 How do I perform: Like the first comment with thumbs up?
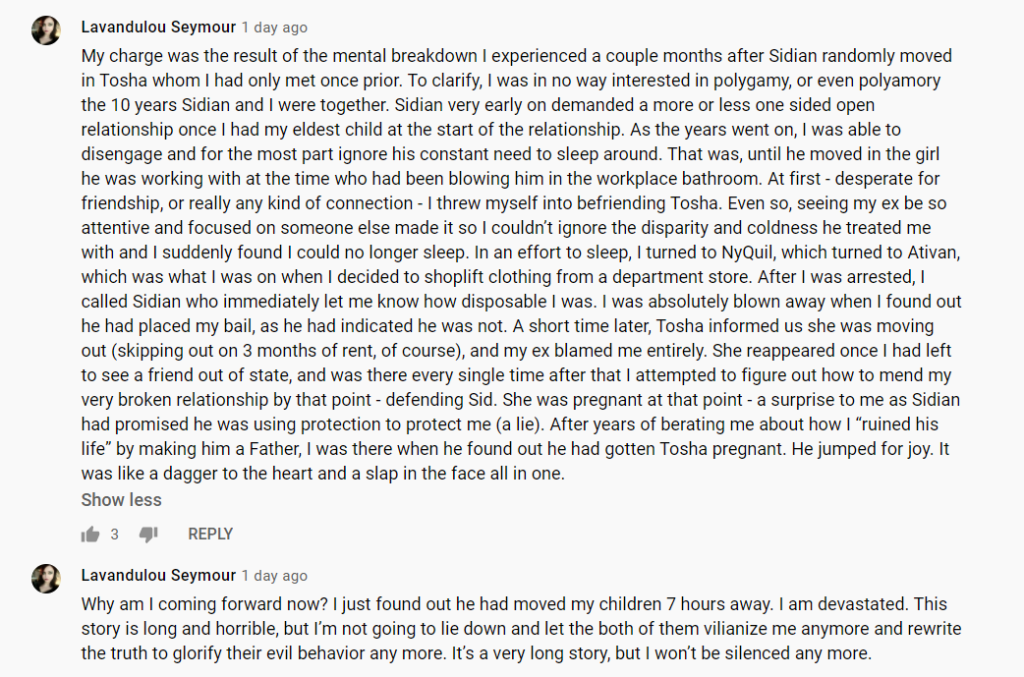click(x=91, y=534)
